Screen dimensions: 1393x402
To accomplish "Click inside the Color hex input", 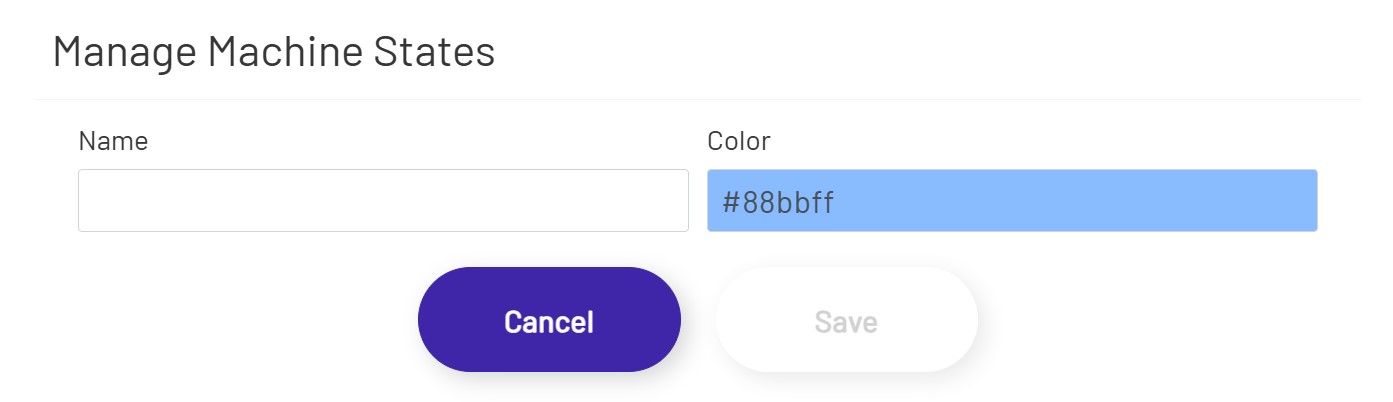I will pyautogui.click(x=1012, y=201).
